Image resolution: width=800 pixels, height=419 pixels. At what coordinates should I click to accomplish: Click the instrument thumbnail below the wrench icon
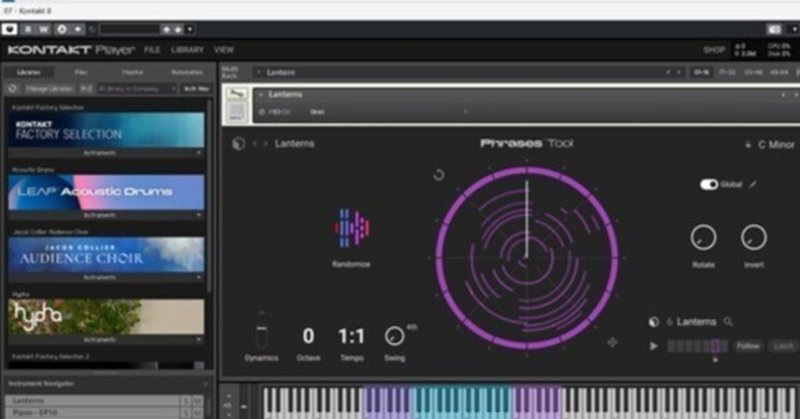pyautogui.click(x=236, y=111)
